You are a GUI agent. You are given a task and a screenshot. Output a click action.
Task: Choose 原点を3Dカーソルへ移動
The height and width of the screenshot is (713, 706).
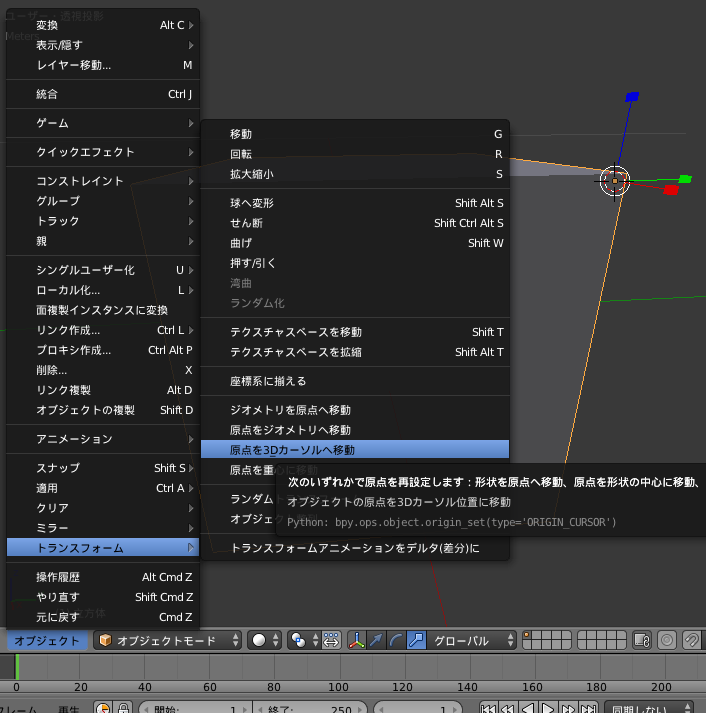[355, 450]
